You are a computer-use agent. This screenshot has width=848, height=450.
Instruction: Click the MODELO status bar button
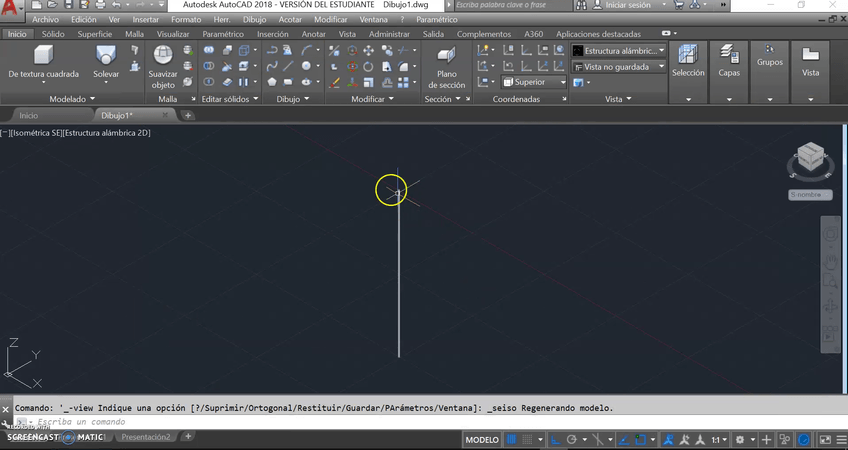tap(482, 439)
